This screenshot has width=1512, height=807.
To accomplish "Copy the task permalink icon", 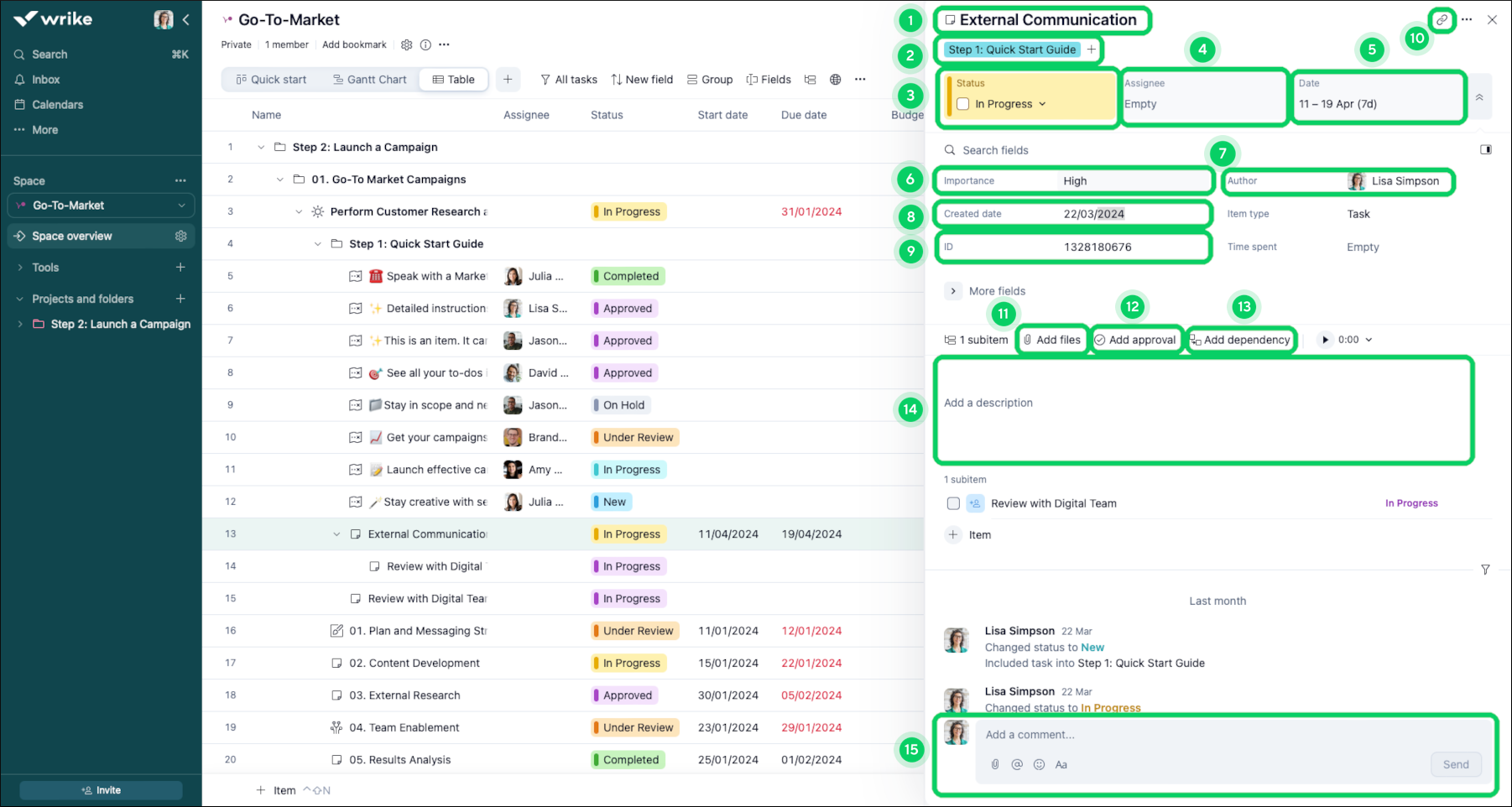I will [1442, 20].
